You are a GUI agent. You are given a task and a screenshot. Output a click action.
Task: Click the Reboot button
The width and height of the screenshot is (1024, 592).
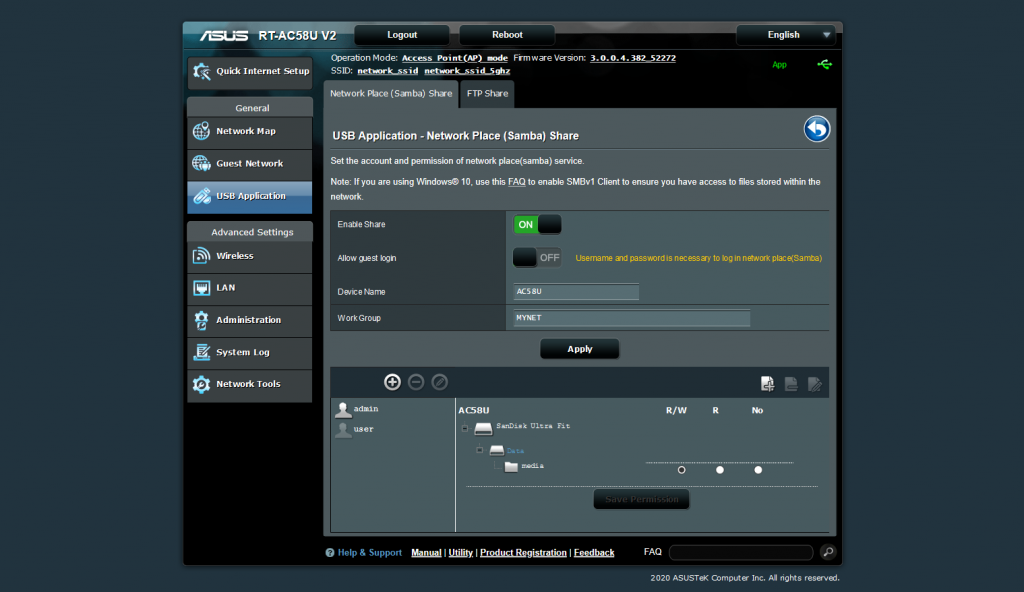507,35
